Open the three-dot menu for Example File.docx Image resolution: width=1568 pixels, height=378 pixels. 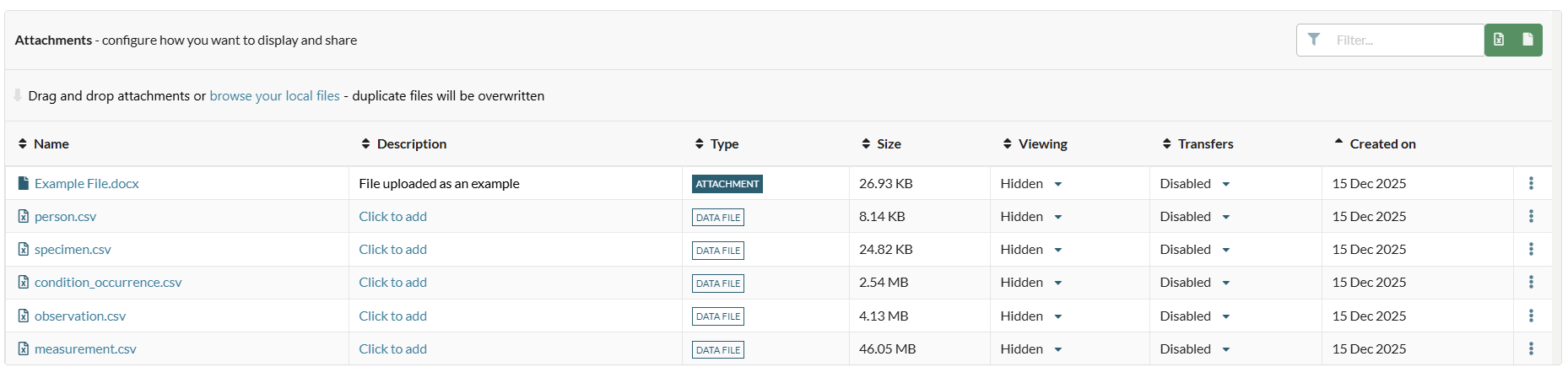click(1531, 183)
